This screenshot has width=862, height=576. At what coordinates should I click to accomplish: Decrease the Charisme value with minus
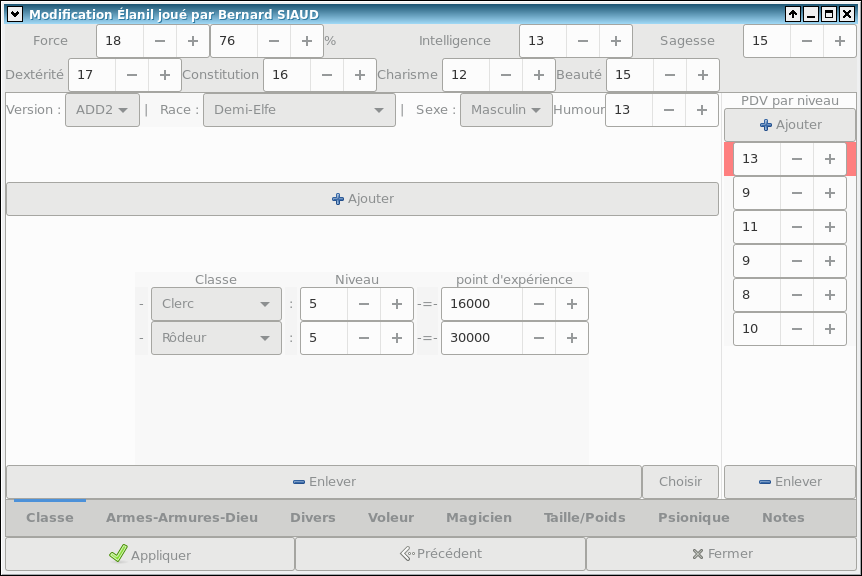(506, 75)
